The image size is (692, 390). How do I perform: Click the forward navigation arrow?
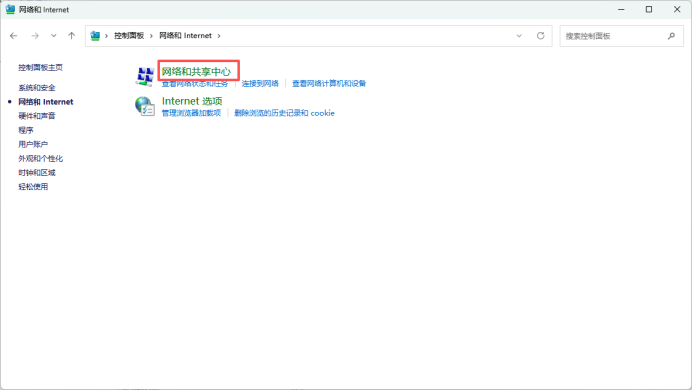coord(35,36)
